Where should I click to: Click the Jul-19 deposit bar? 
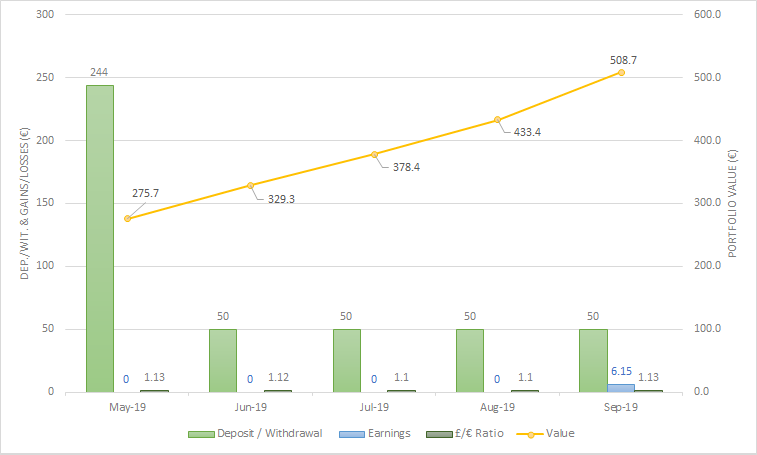[x=346, y=360]
